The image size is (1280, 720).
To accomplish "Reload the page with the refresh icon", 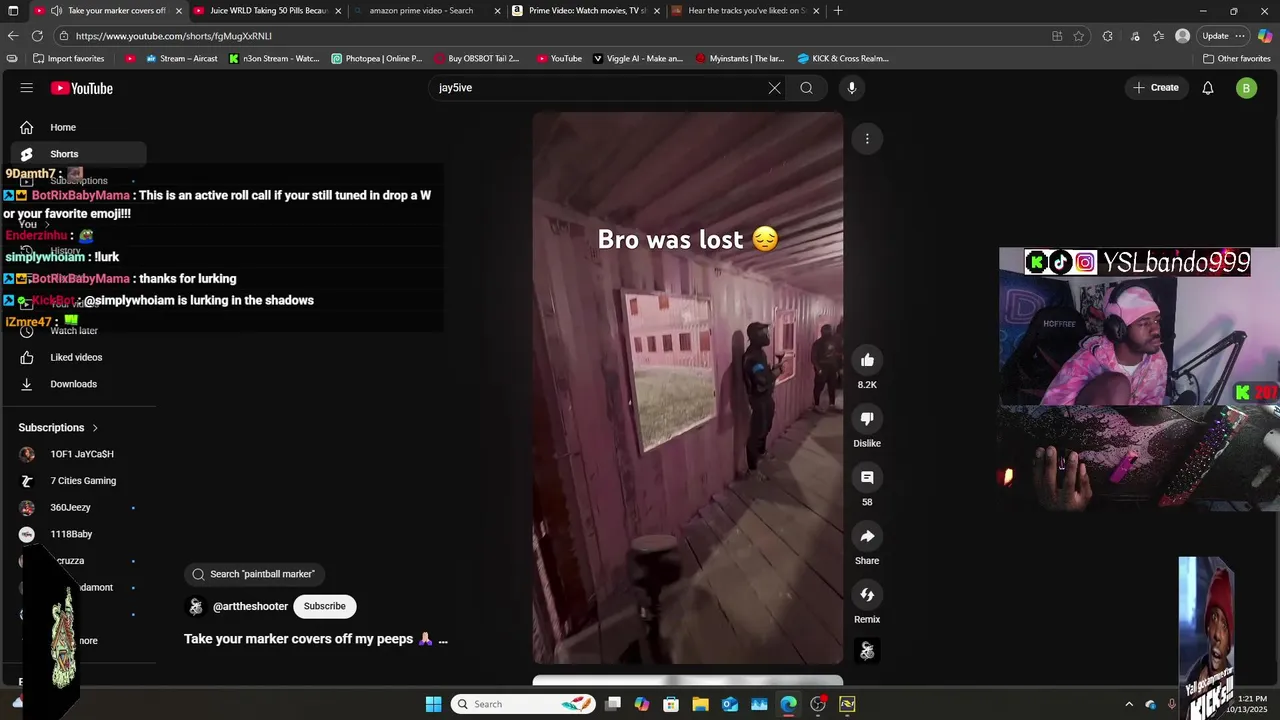I will 37,36.
